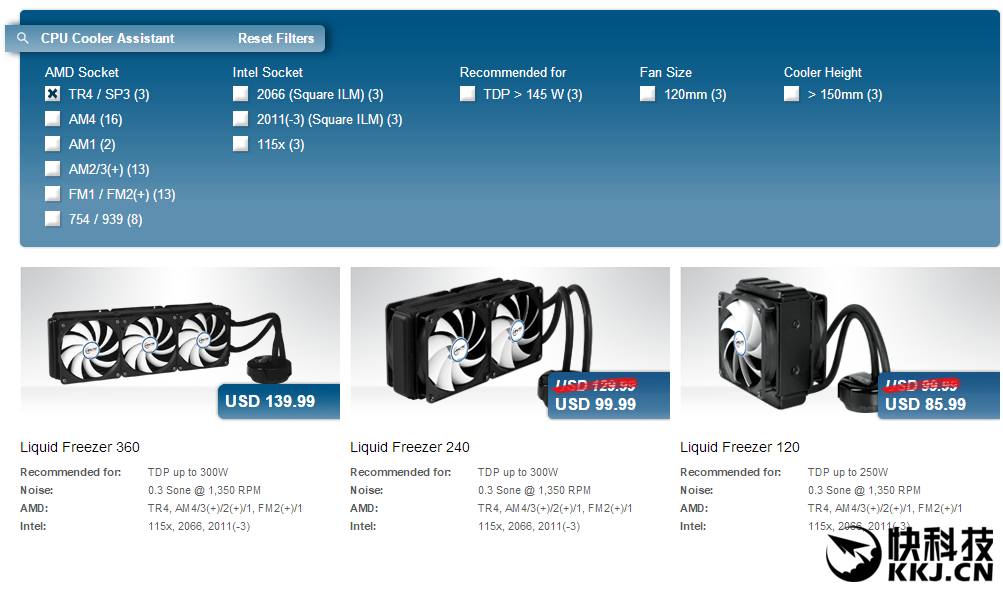1003x592 pixels.
Task: Click the USD 139.99 price tag
Action: (279, 401)
